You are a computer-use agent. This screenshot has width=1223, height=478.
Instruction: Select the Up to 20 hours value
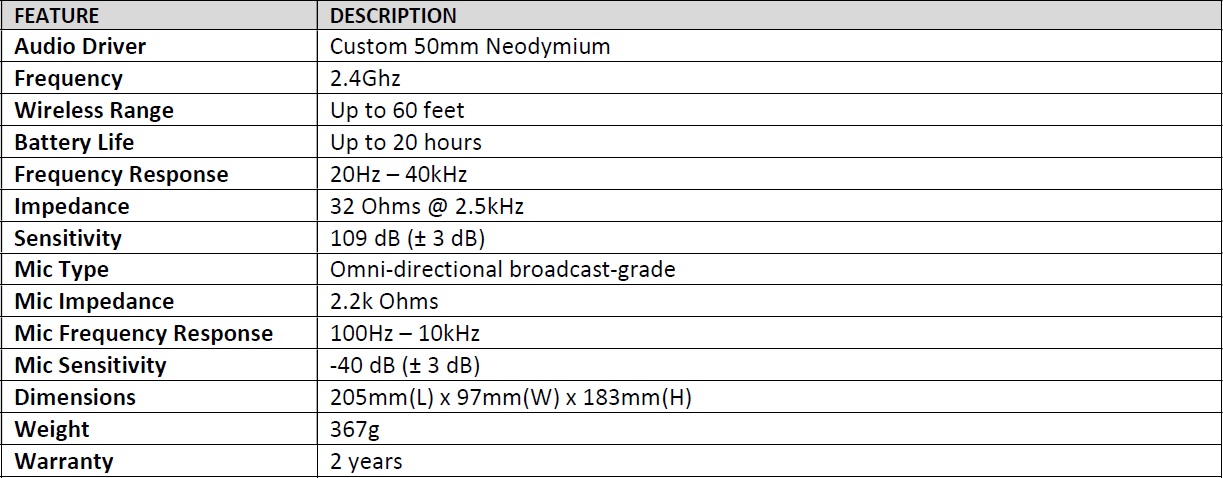[x=406, y=142]
